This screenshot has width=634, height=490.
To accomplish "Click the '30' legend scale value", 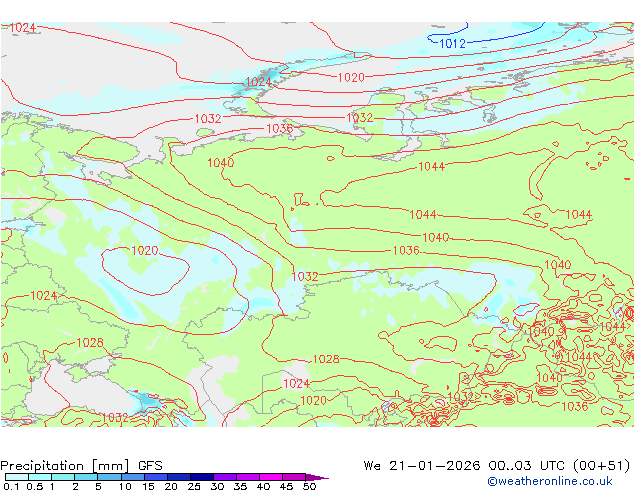I will point(217,486).
